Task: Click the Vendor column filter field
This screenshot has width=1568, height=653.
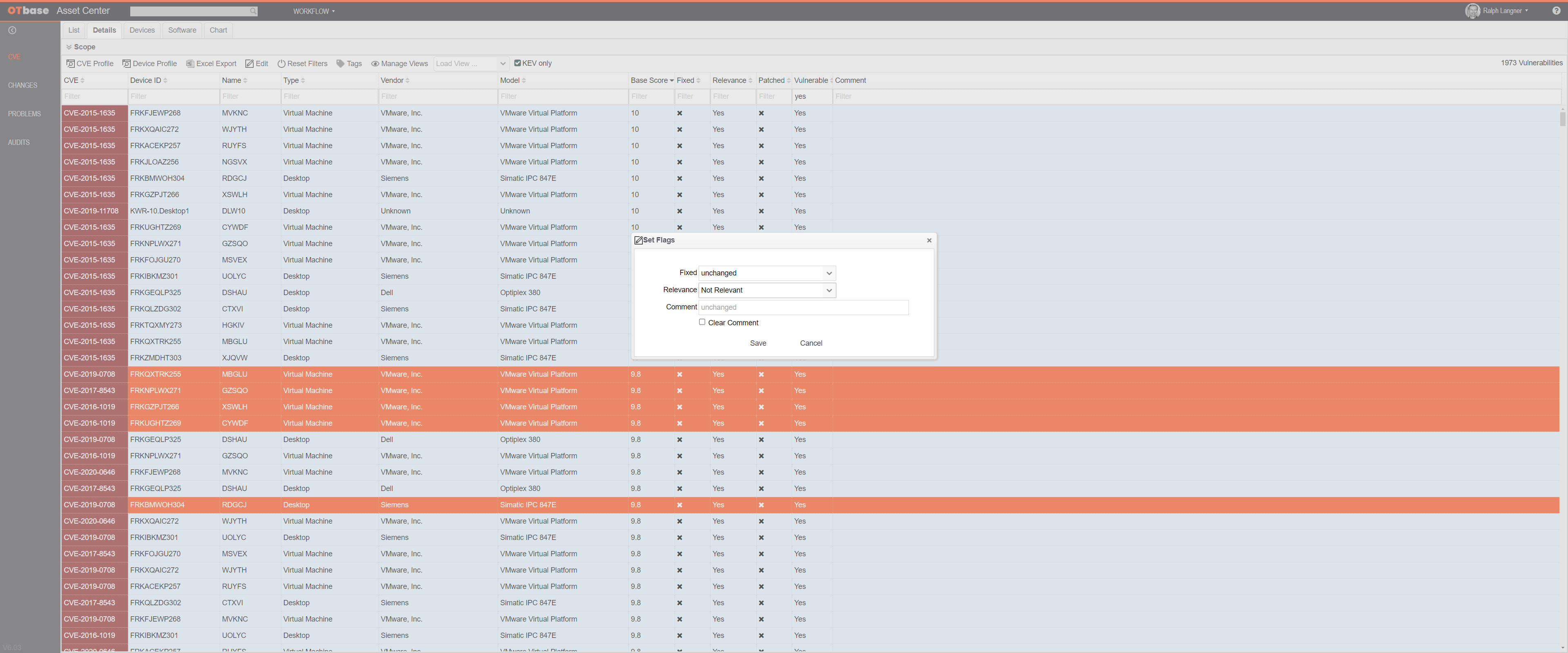Action: 438,96
